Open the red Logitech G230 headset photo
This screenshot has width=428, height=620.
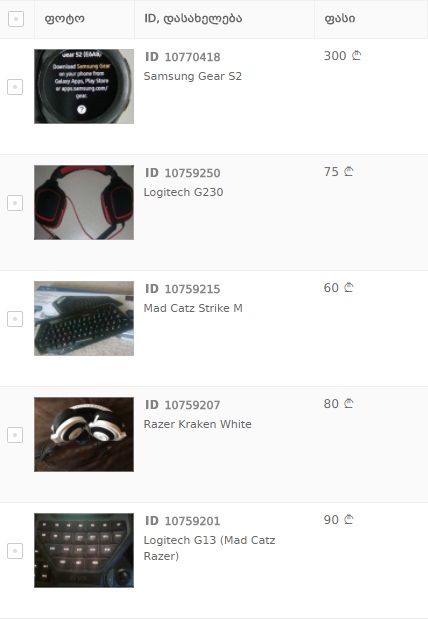(x=84, y=202)
